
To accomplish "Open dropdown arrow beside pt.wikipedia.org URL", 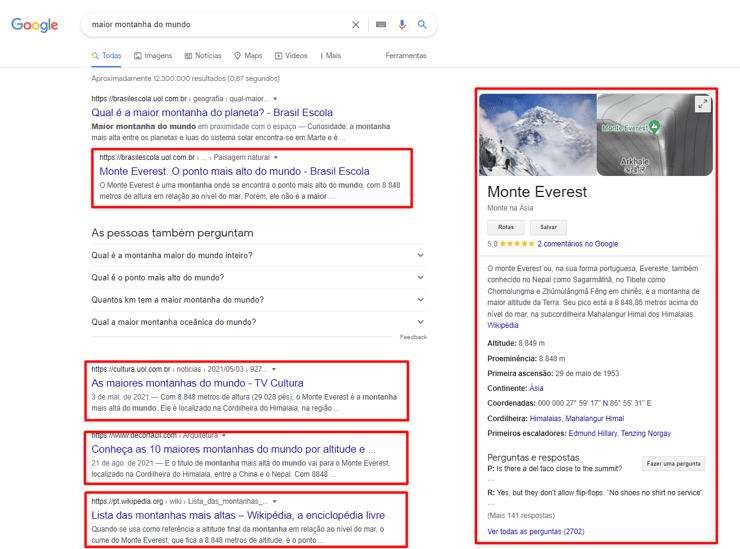I will coord(274,501).
